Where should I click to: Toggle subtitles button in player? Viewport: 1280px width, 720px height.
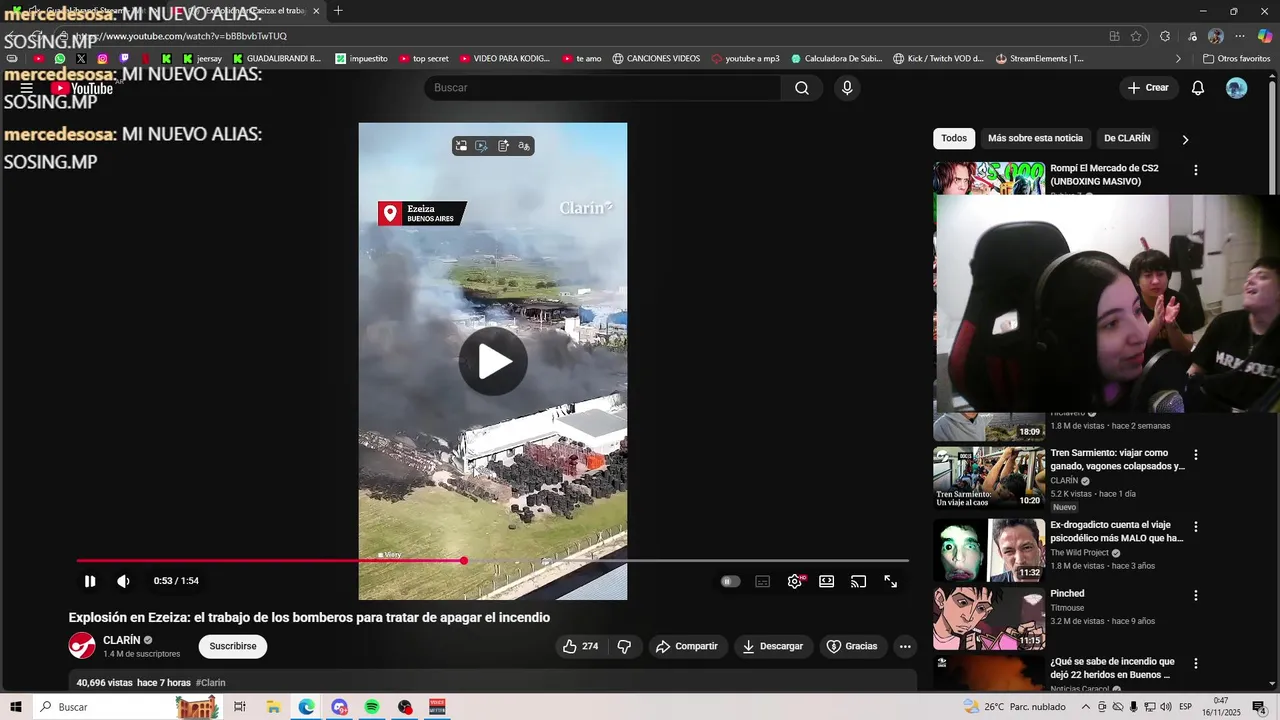(x=763, y=581)
